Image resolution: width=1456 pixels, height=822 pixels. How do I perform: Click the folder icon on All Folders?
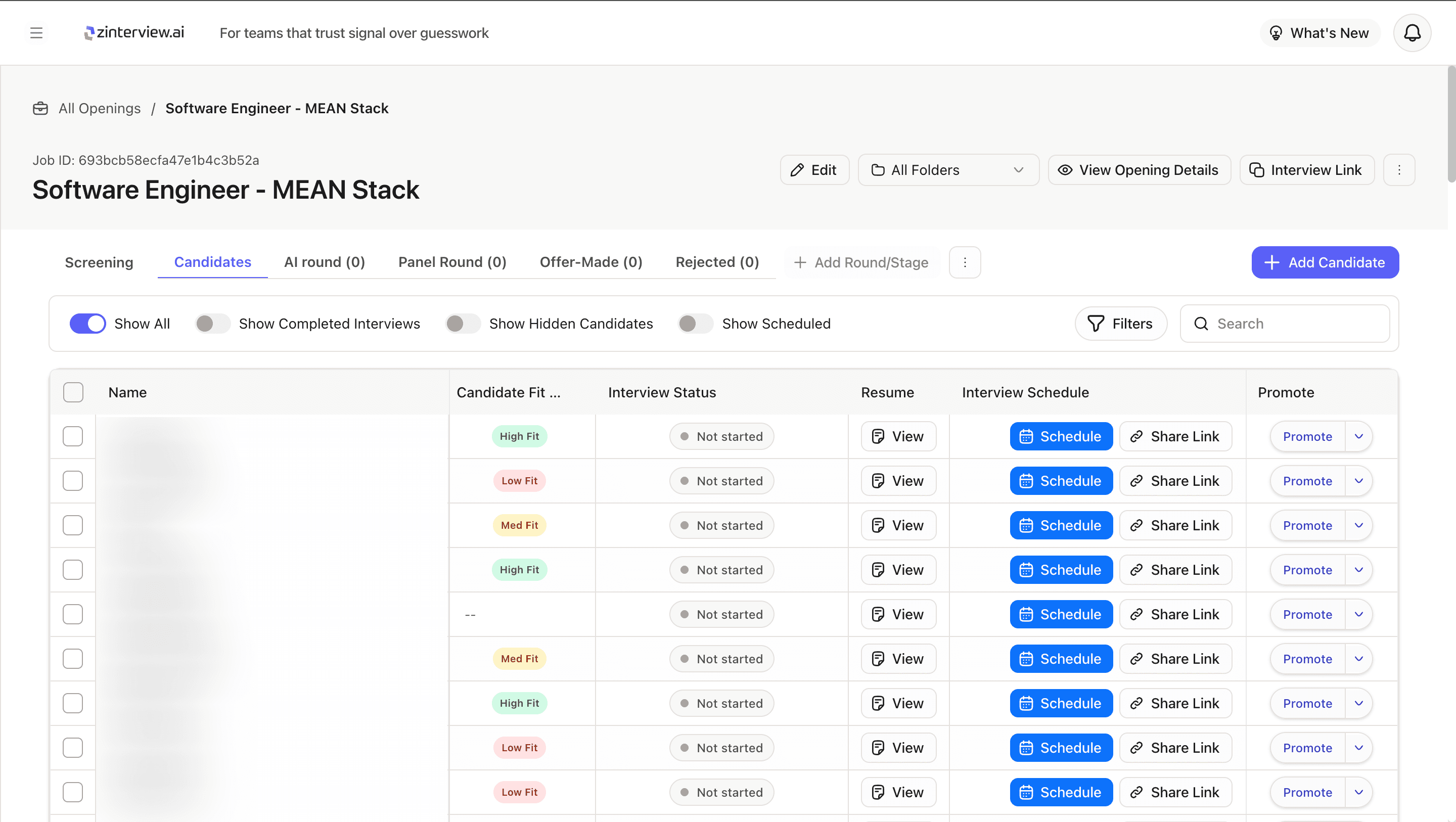[878, 170]
